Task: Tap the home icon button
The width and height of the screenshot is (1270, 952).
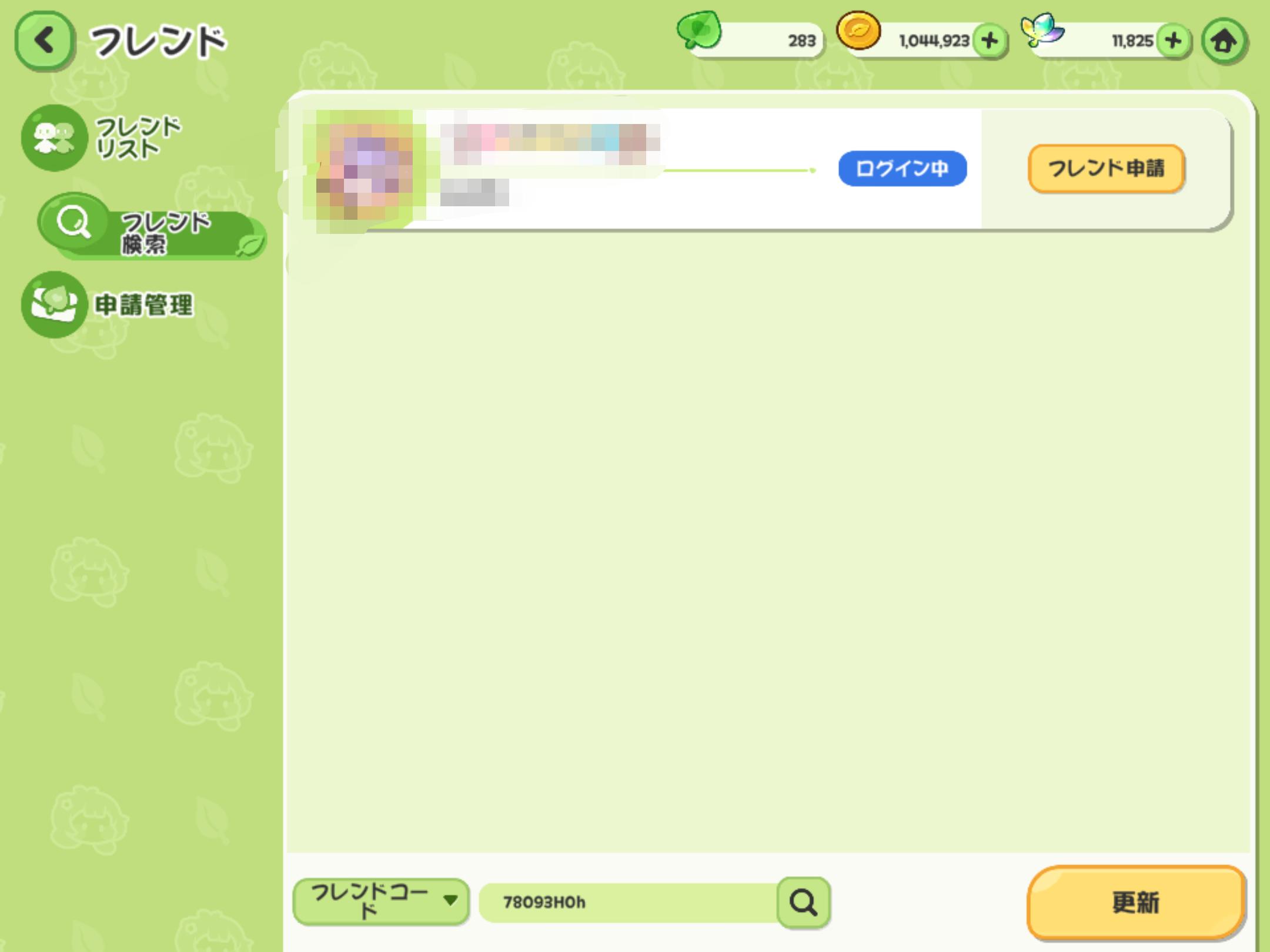Action: click(x=1224, y=41)
